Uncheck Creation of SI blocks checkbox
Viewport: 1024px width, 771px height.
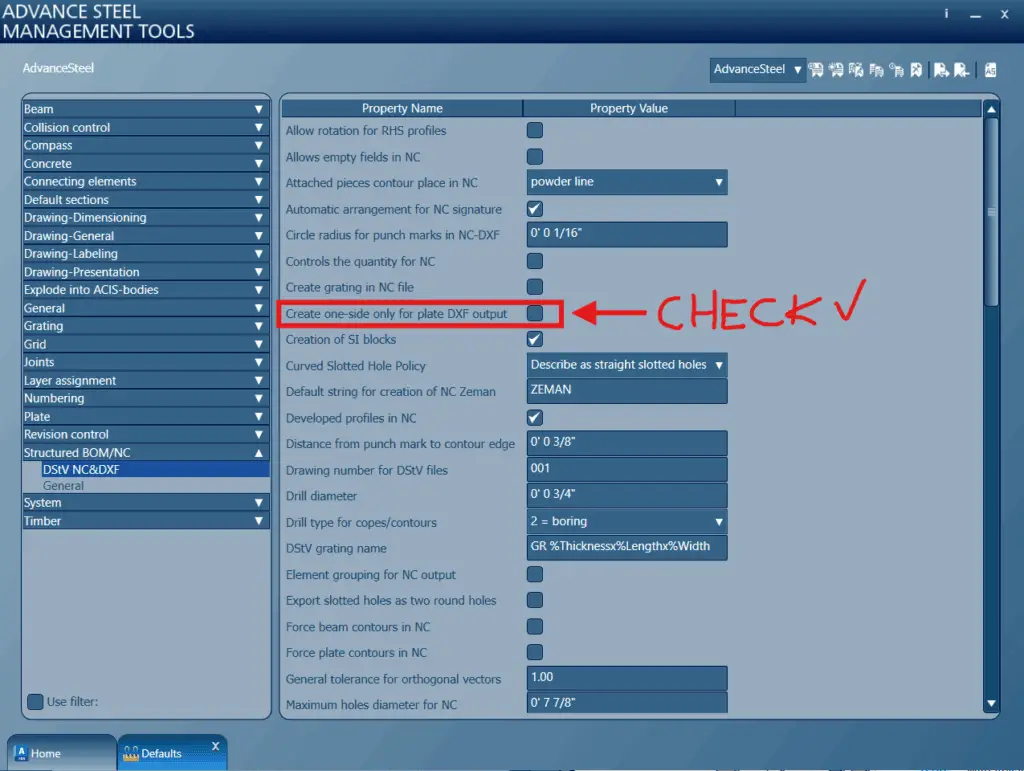(535, 339)
